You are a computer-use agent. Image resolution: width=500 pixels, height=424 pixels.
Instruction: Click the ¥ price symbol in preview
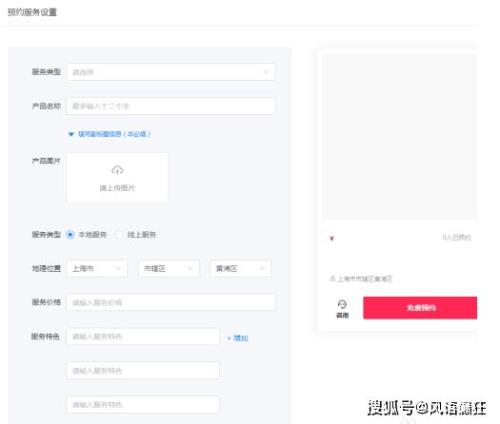tap(332, 238)
